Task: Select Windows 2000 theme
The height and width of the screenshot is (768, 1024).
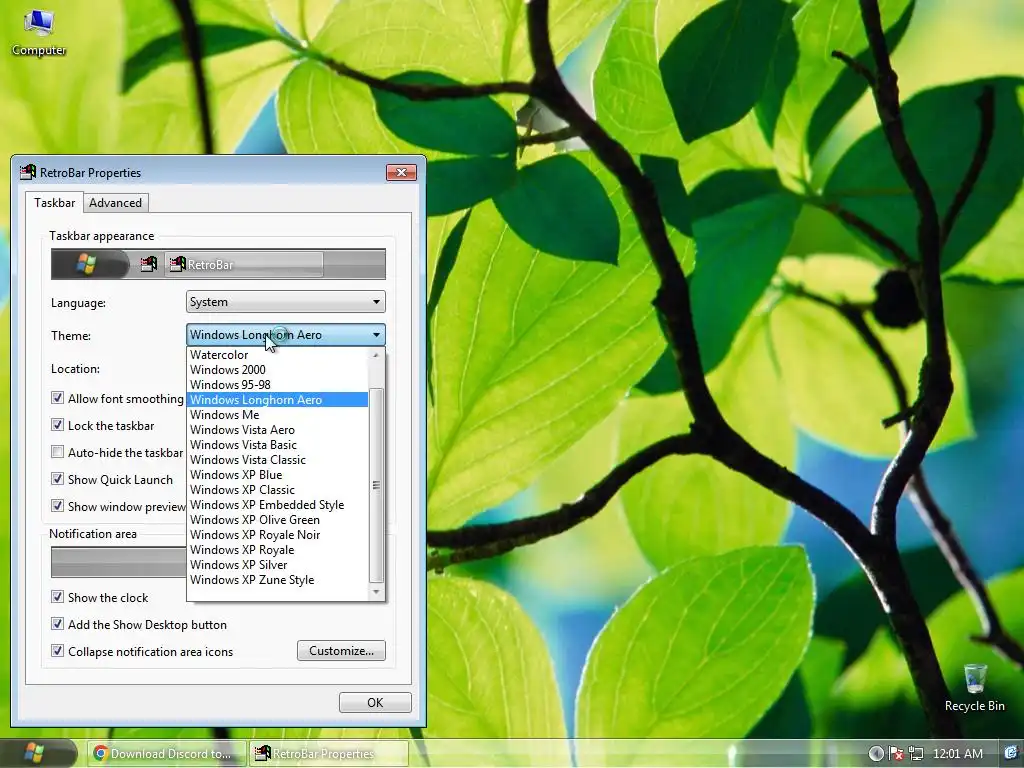Action: (x=278, y=370)
